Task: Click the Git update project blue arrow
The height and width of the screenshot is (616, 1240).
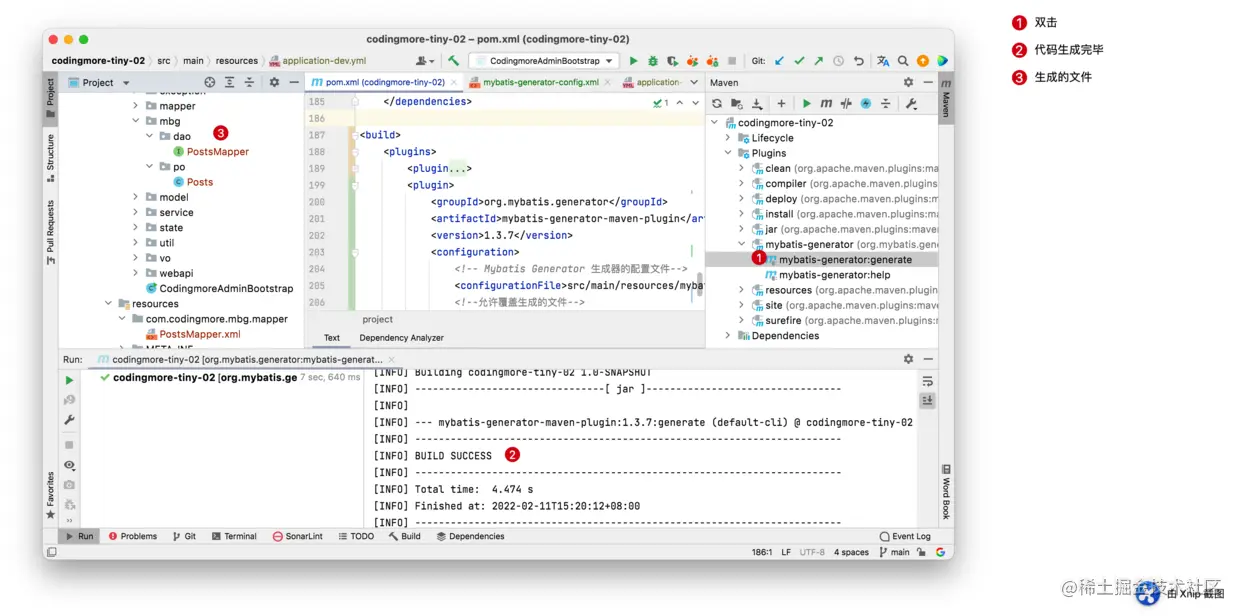Action: 780,61
